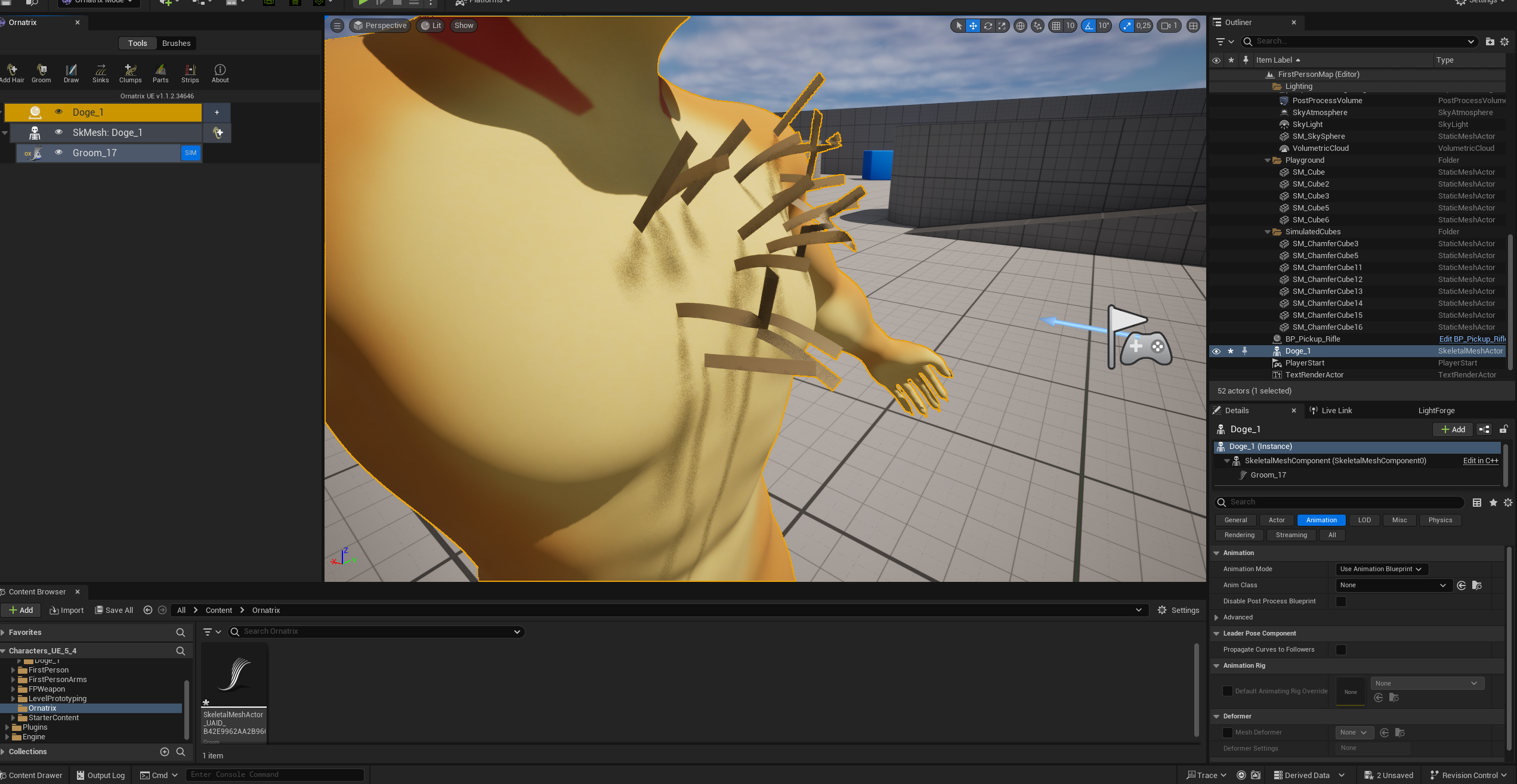
Task: Click the rotate transform gizmo icon
Action: click(988, 26)
